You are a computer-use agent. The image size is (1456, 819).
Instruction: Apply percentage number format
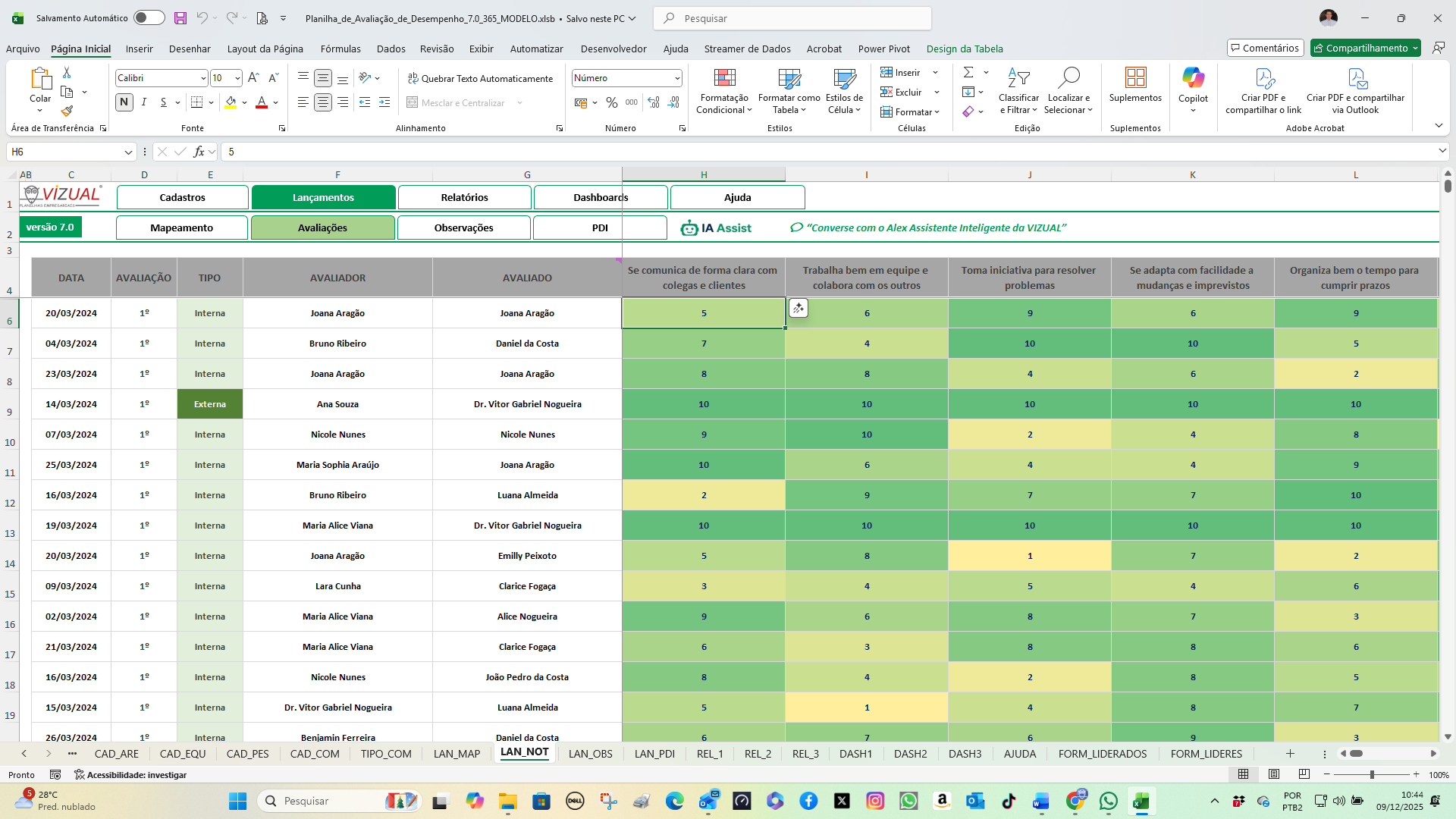pos(612,102)
